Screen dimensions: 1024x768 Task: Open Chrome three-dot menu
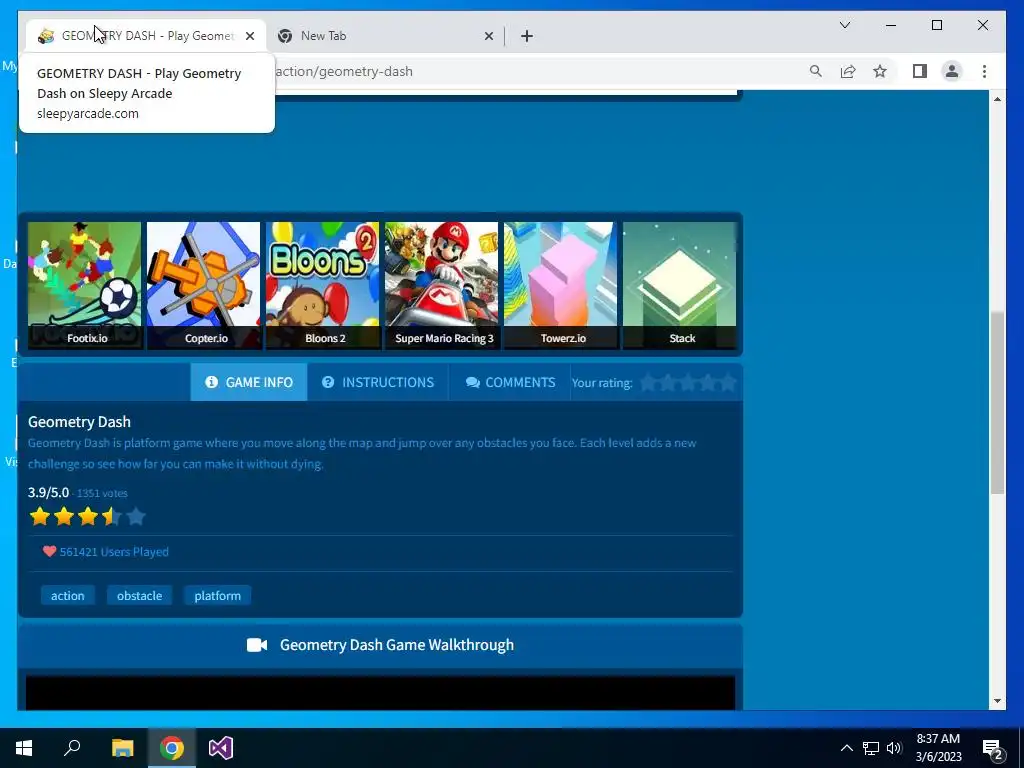tap(984, 71)
